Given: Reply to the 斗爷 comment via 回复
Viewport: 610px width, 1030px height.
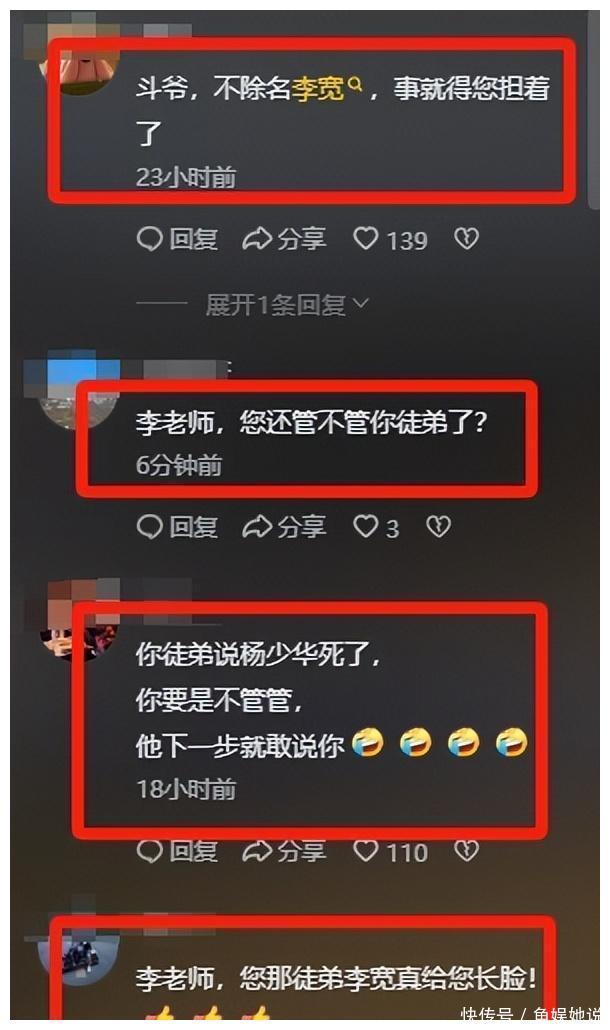Looking at the screenshot, I should [x=177, y=239].
